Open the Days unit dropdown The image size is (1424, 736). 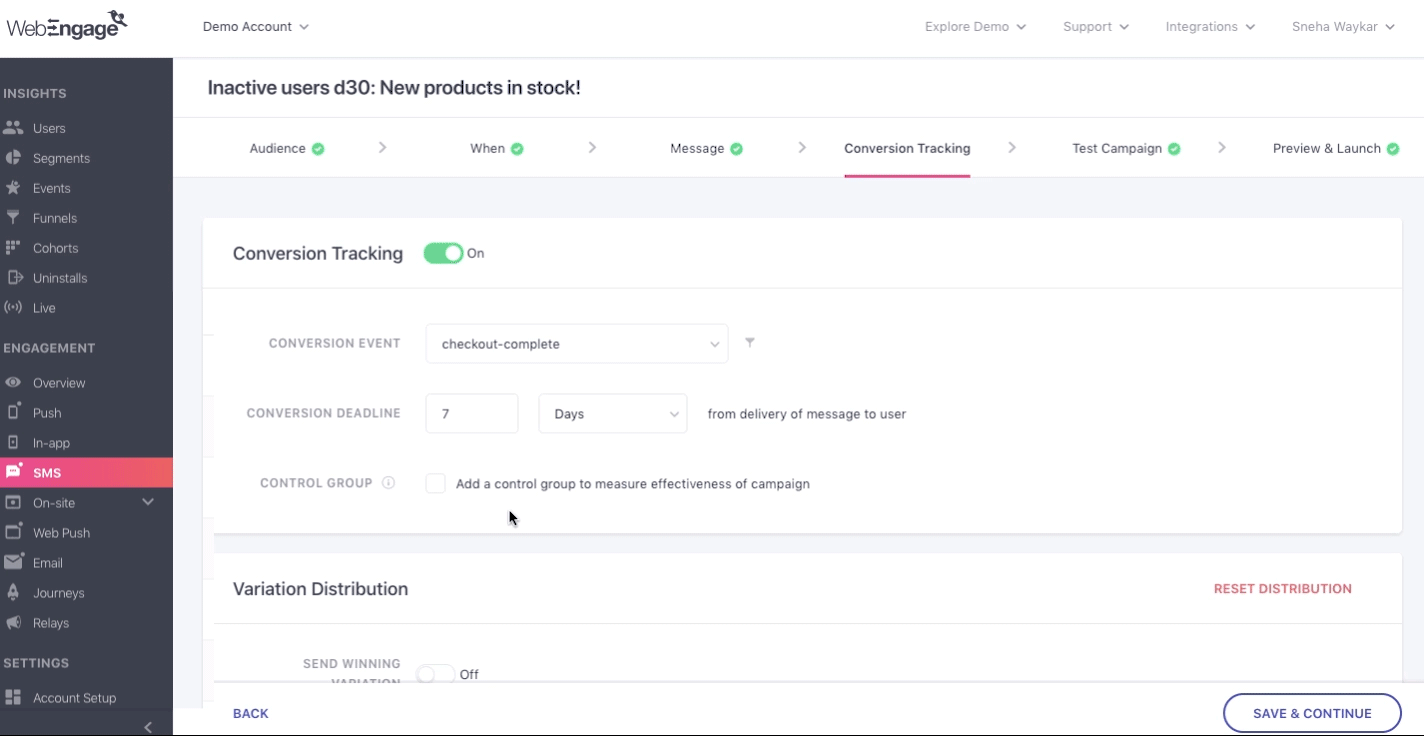click(613, 414)
